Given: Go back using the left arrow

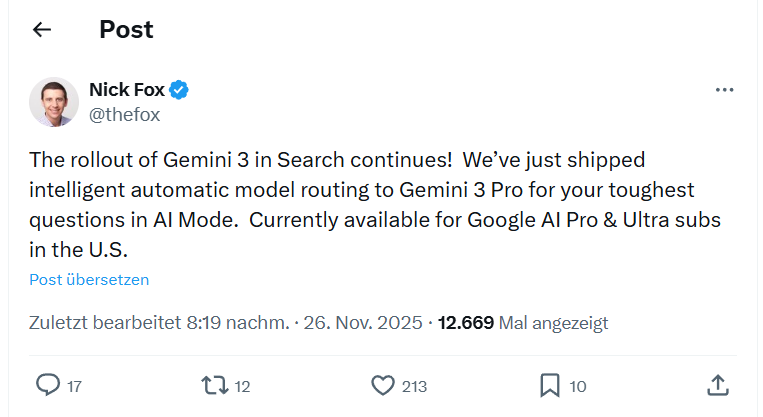Looking at the screenshot, I should click(41, 30).
